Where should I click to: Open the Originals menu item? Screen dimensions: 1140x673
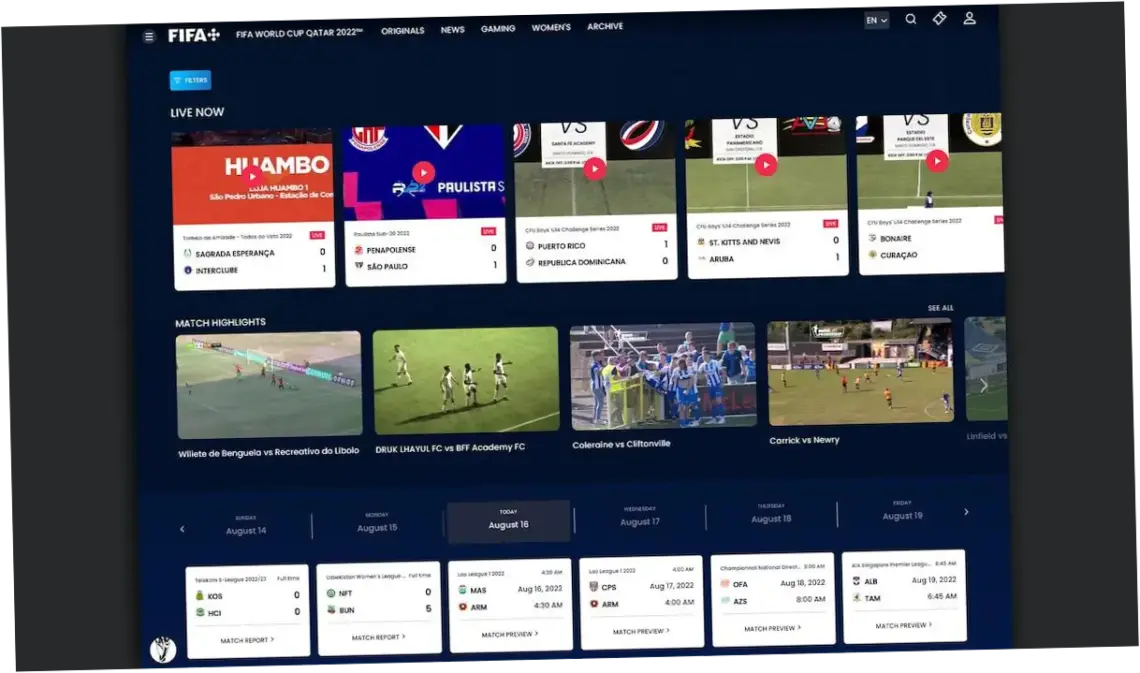pos(402,31)
